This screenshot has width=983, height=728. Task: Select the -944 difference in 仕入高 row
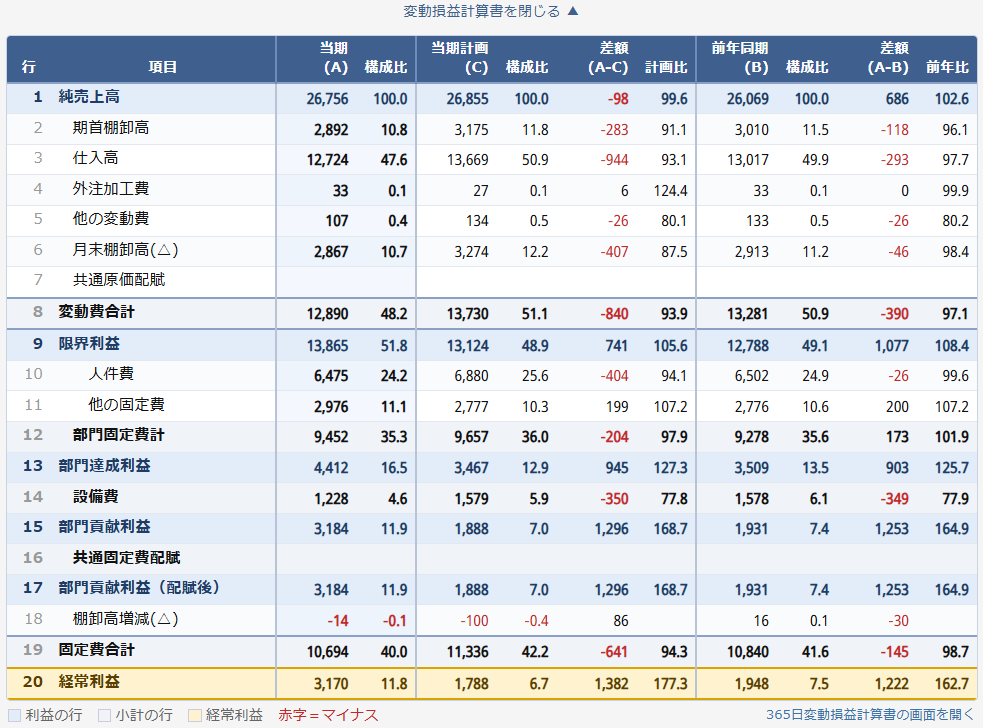click(x=614, y=161)
